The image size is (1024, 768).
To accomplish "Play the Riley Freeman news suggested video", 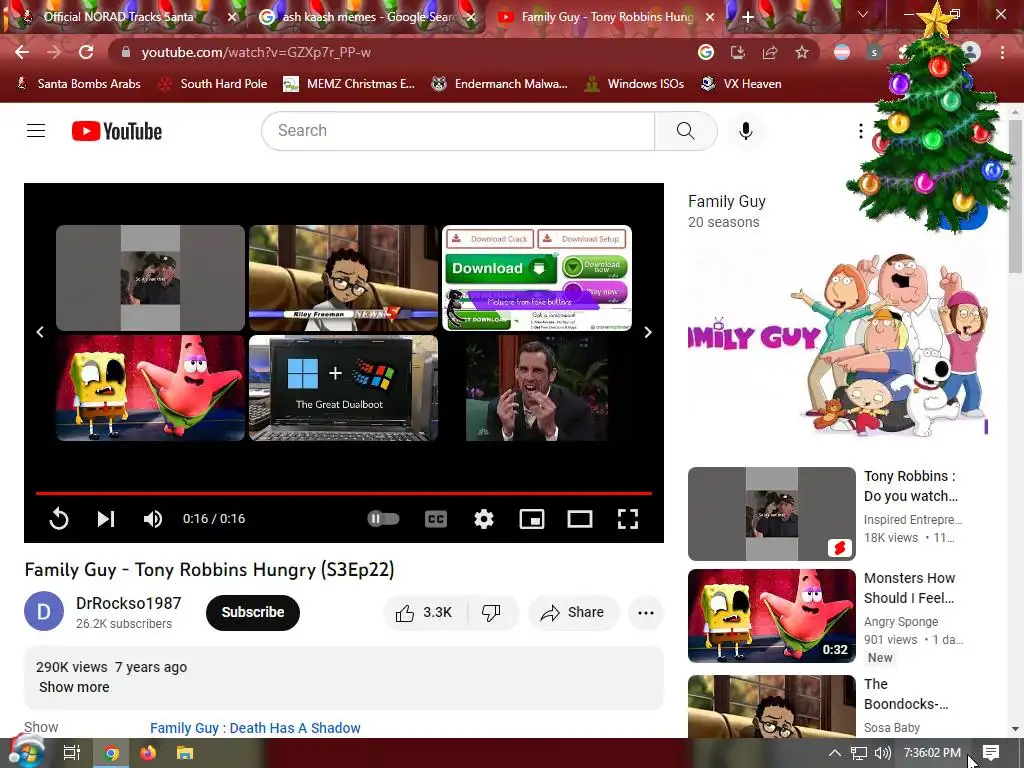I will coord(344,278).
